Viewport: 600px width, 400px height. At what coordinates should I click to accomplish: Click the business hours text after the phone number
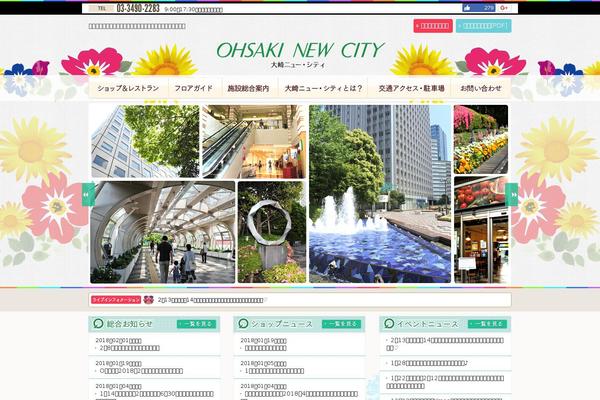pyautogui.click(x=194, y=9)
